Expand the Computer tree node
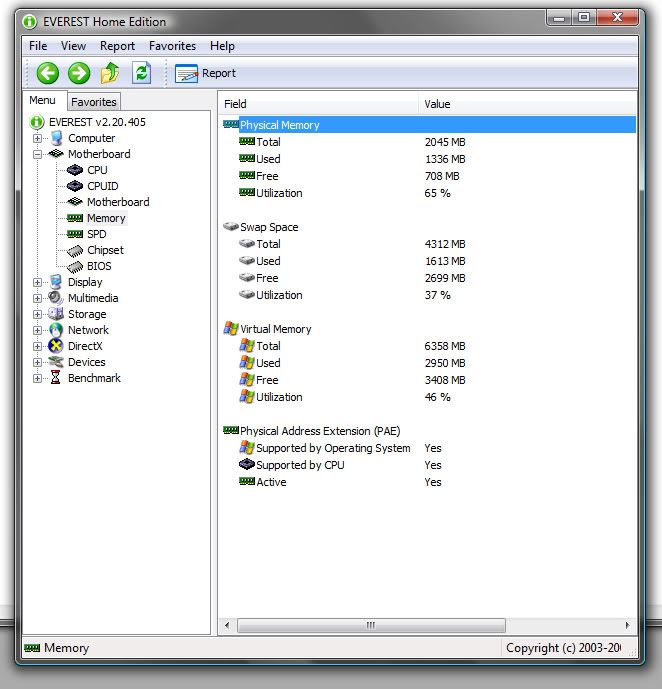 [37, 138]
